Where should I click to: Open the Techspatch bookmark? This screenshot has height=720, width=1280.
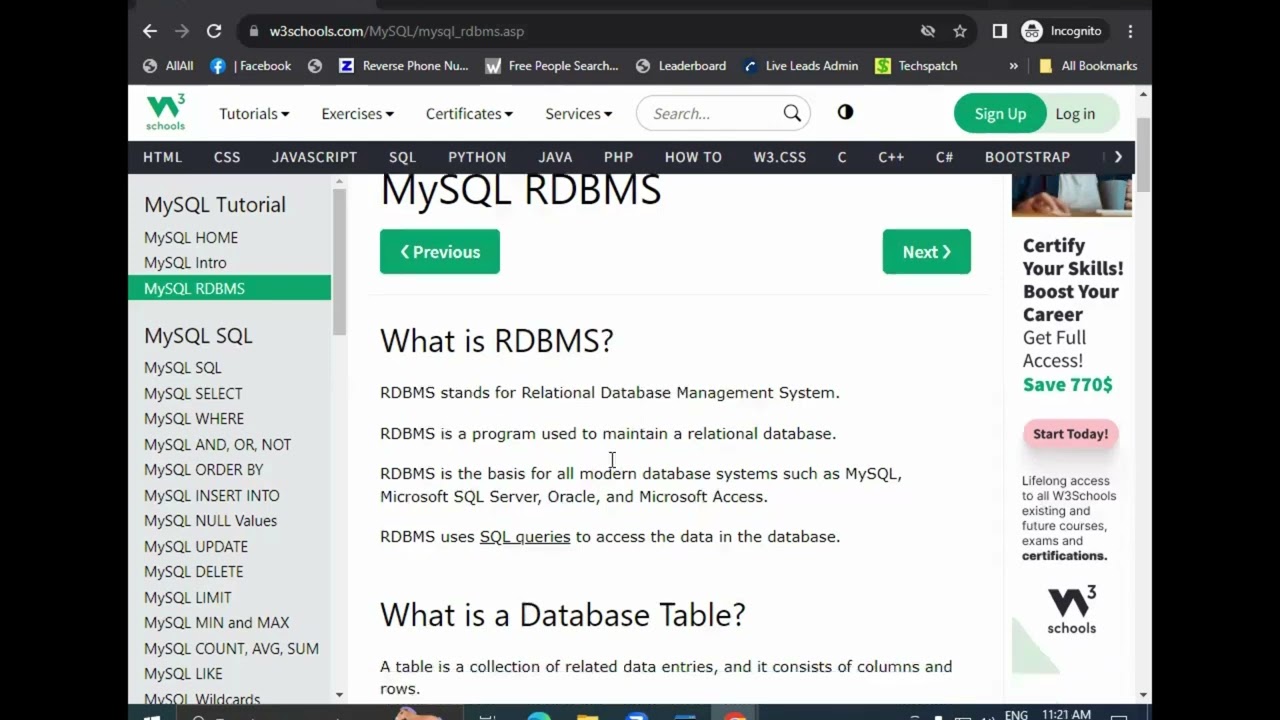coord(916,66)
